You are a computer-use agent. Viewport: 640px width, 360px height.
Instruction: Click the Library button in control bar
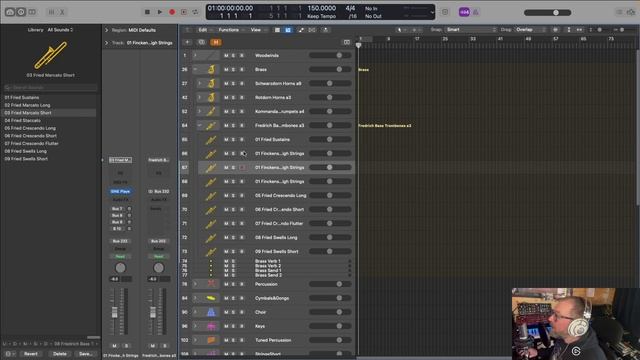click(x=10, y=12)
